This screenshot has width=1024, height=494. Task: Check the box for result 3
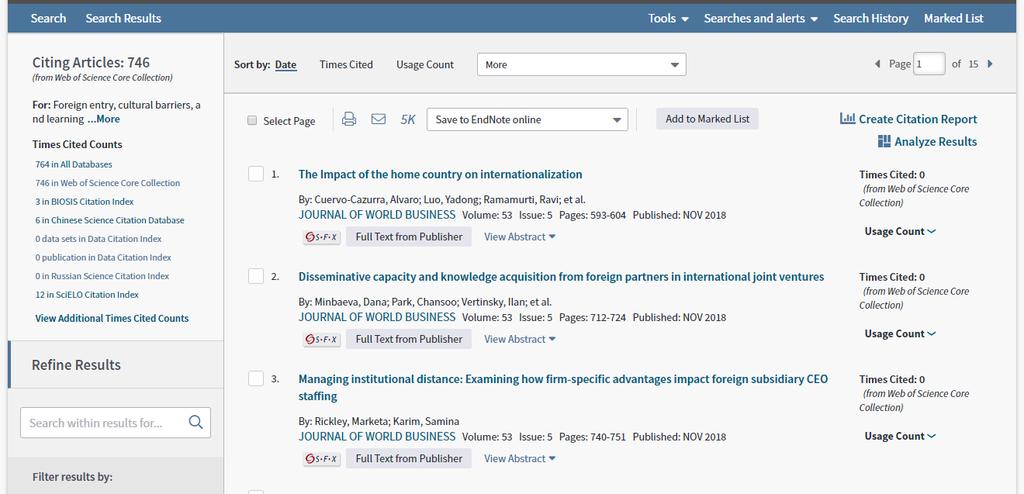coord(256,378)
